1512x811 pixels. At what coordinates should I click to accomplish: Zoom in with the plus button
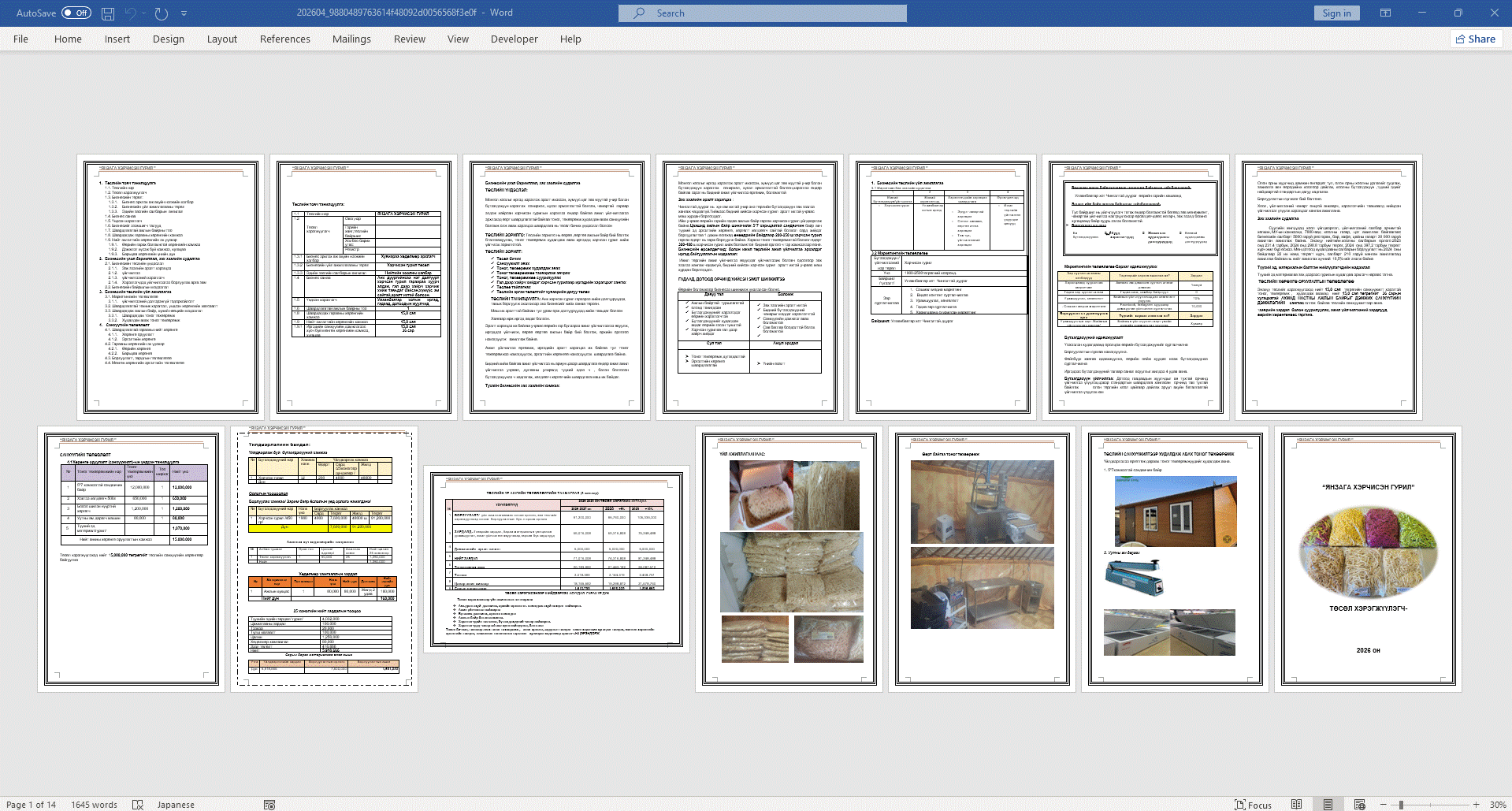point(1476,805)
